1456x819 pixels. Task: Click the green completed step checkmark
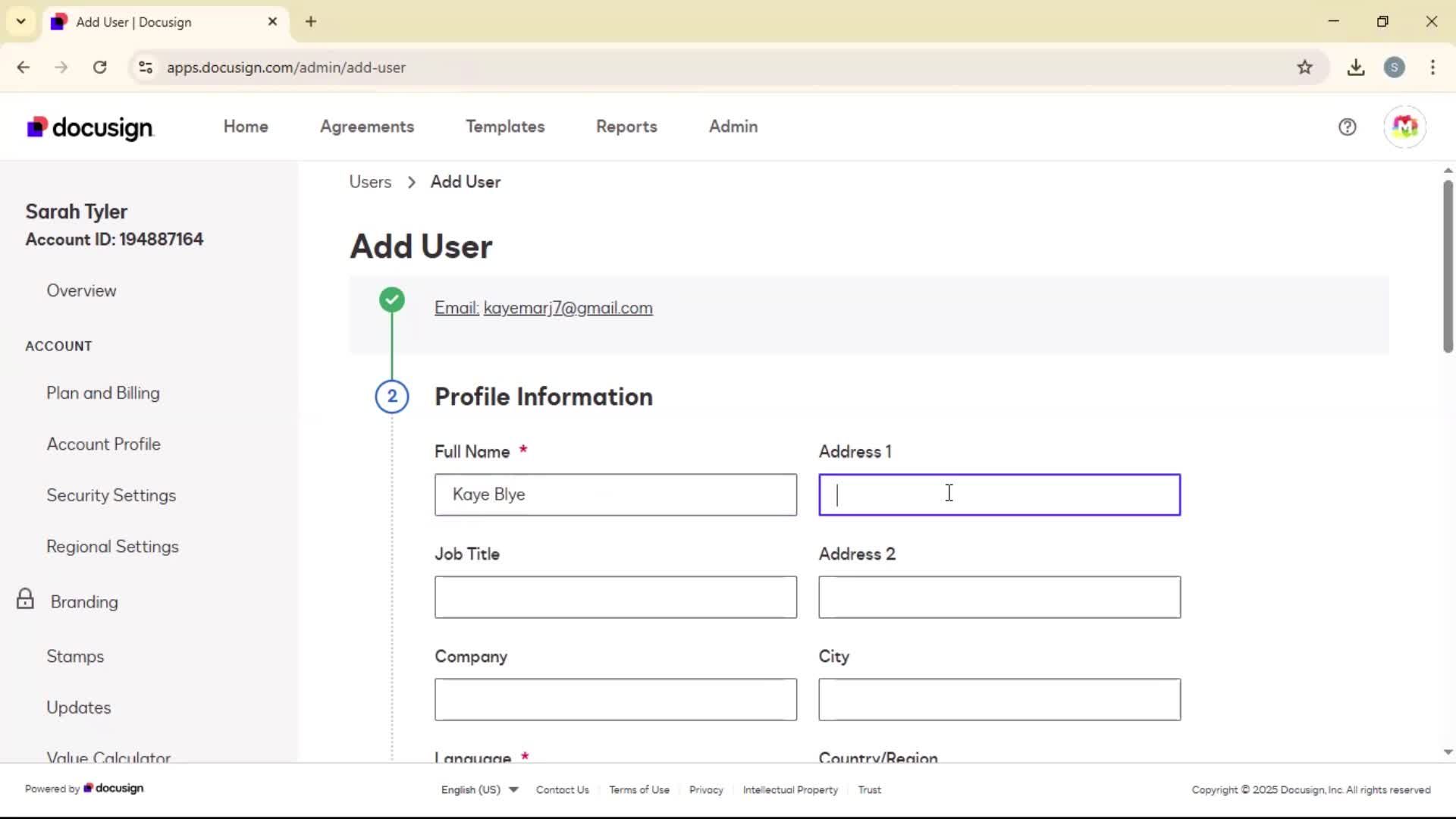[x=392, y=300]
